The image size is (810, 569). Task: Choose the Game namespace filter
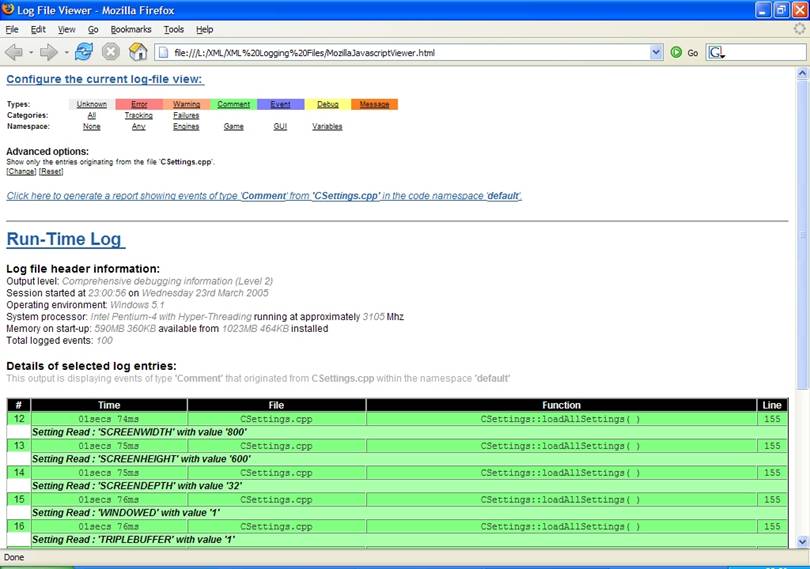coord(233,127)
